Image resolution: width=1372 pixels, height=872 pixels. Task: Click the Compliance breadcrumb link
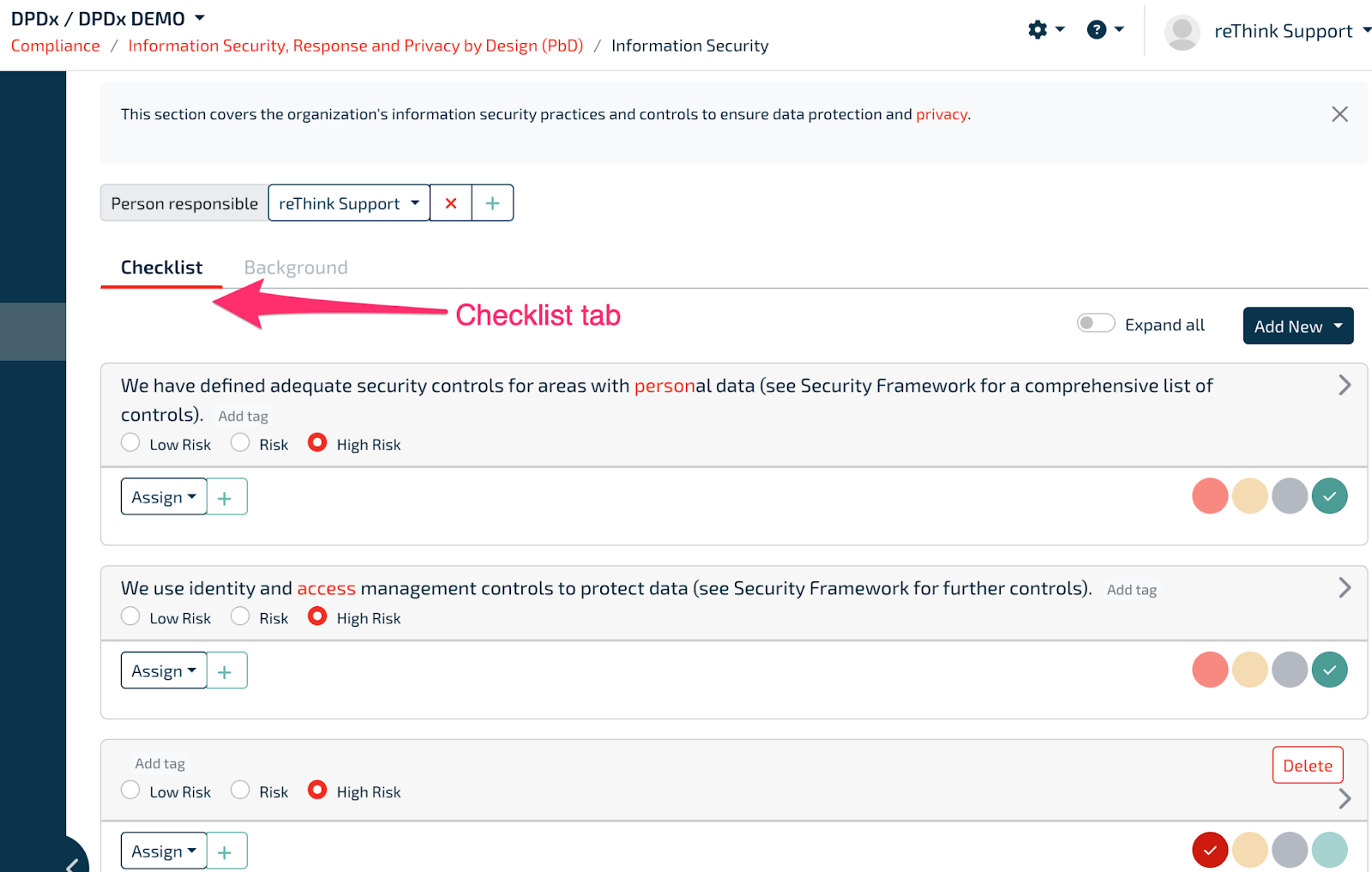coord(55,45)
